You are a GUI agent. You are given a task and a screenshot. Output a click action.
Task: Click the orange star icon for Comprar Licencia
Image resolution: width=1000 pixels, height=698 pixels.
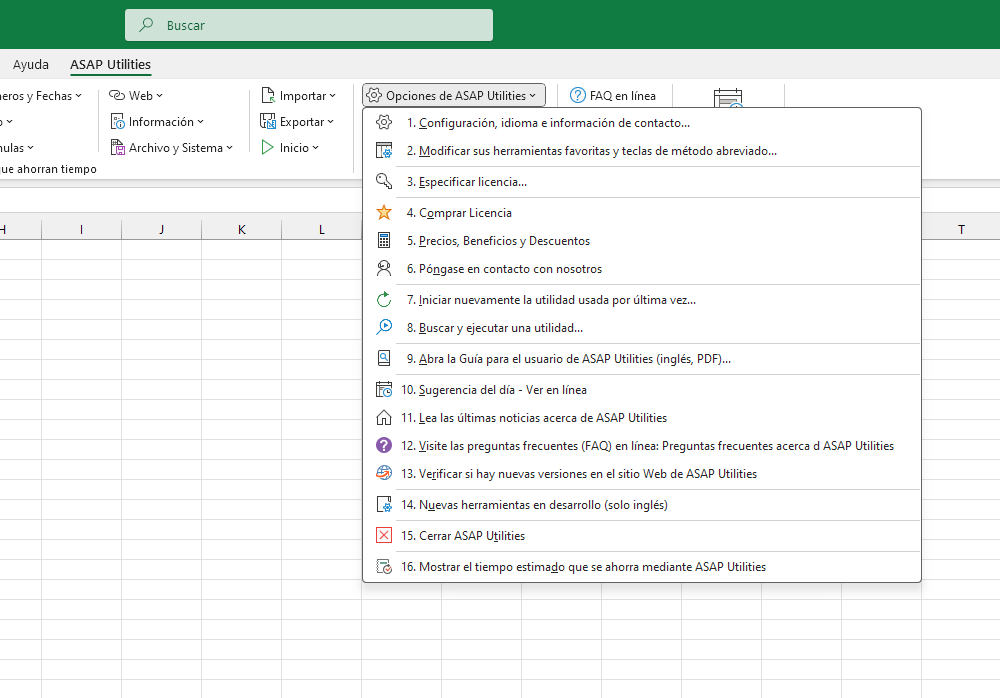click(x=384, y=212)
